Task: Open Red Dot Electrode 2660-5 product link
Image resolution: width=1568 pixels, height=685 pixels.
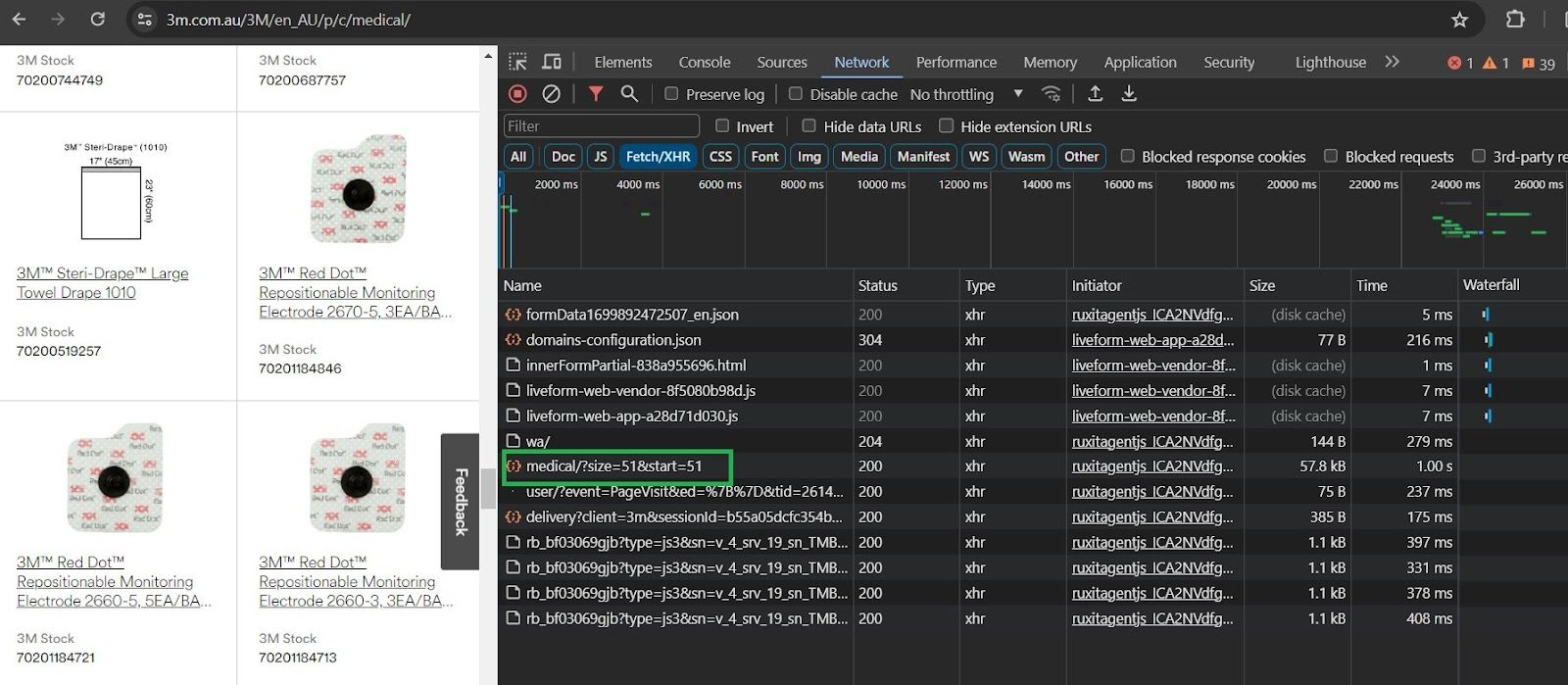Action: [x=114, y=582]
